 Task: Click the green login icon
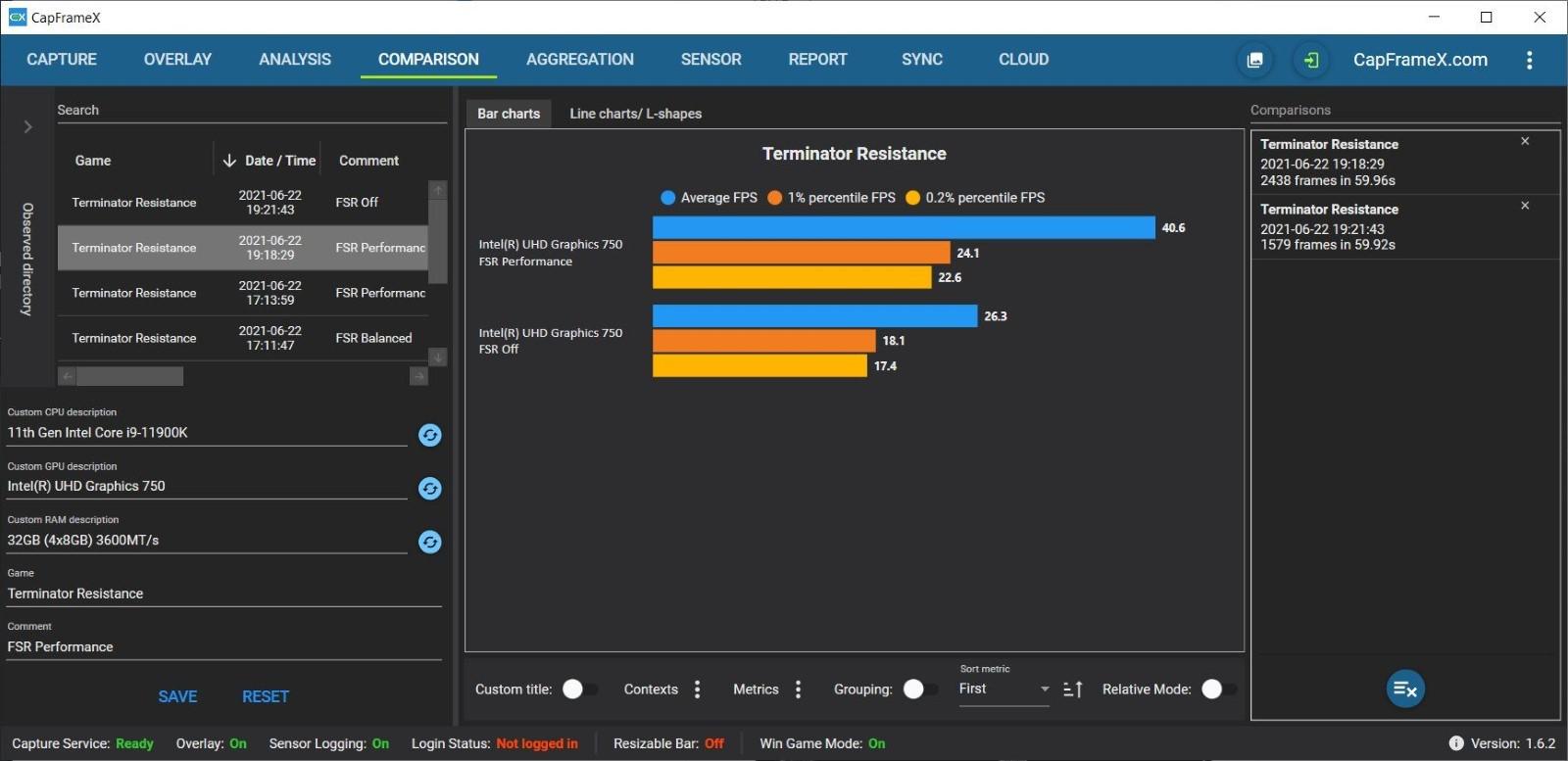(x=1310, y=60)
